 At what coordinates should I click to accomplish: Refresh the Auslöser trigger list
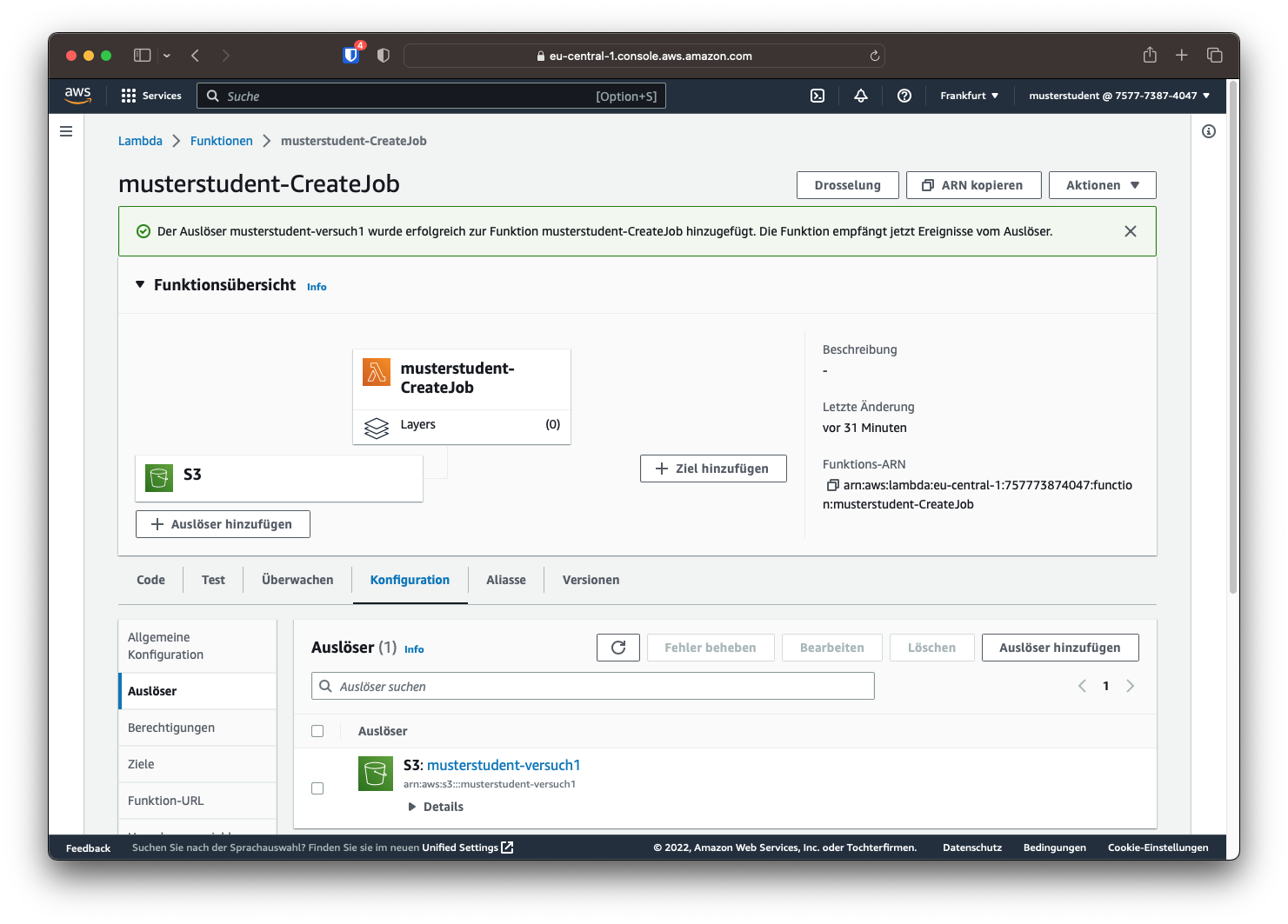tap(618, 648)
